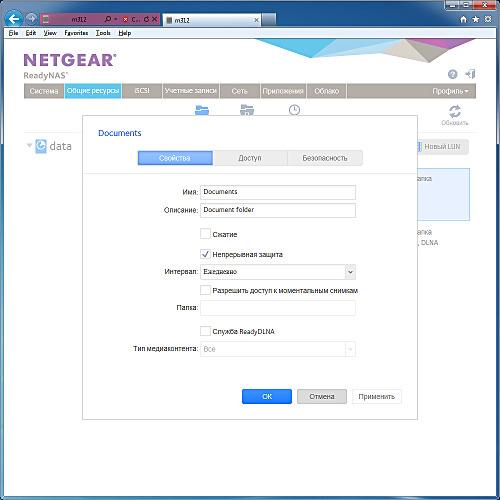Select the Общие ресурсы tab
The image size is (500, 500).
tap(93, 91)
